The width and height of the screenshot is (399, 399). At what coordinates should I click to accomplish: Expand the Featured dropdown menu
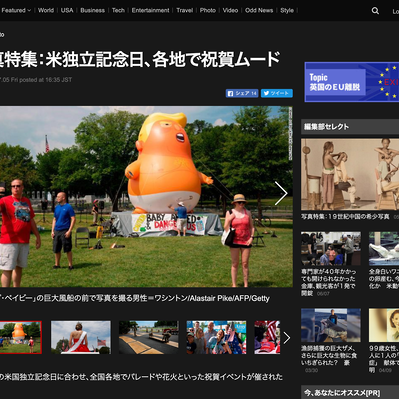coord(16,10)
